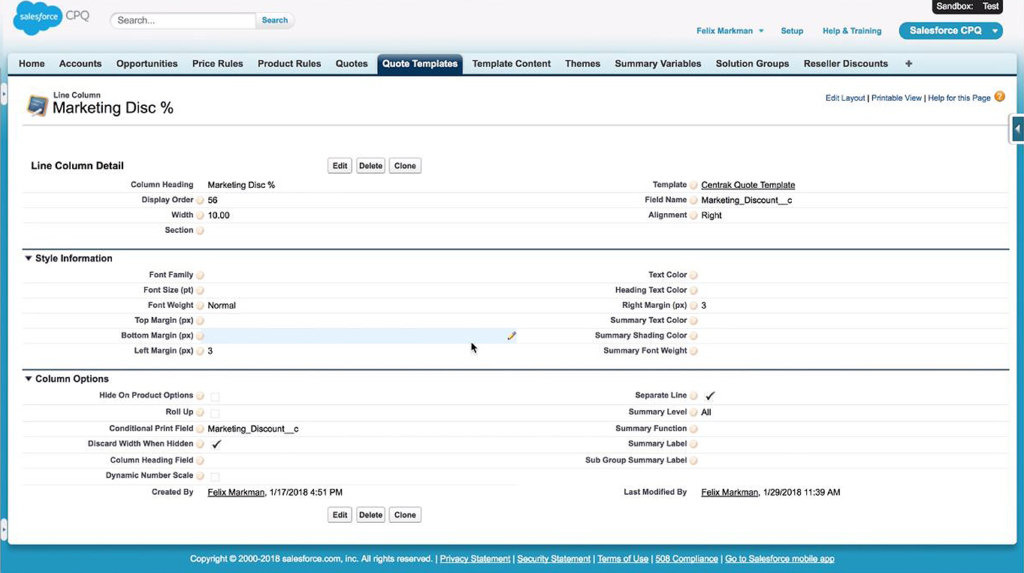The height and width of the screenshot is (573, 1024).
Task: Toggle the Dynamic Number Scale checkbox
Action: 215,476
